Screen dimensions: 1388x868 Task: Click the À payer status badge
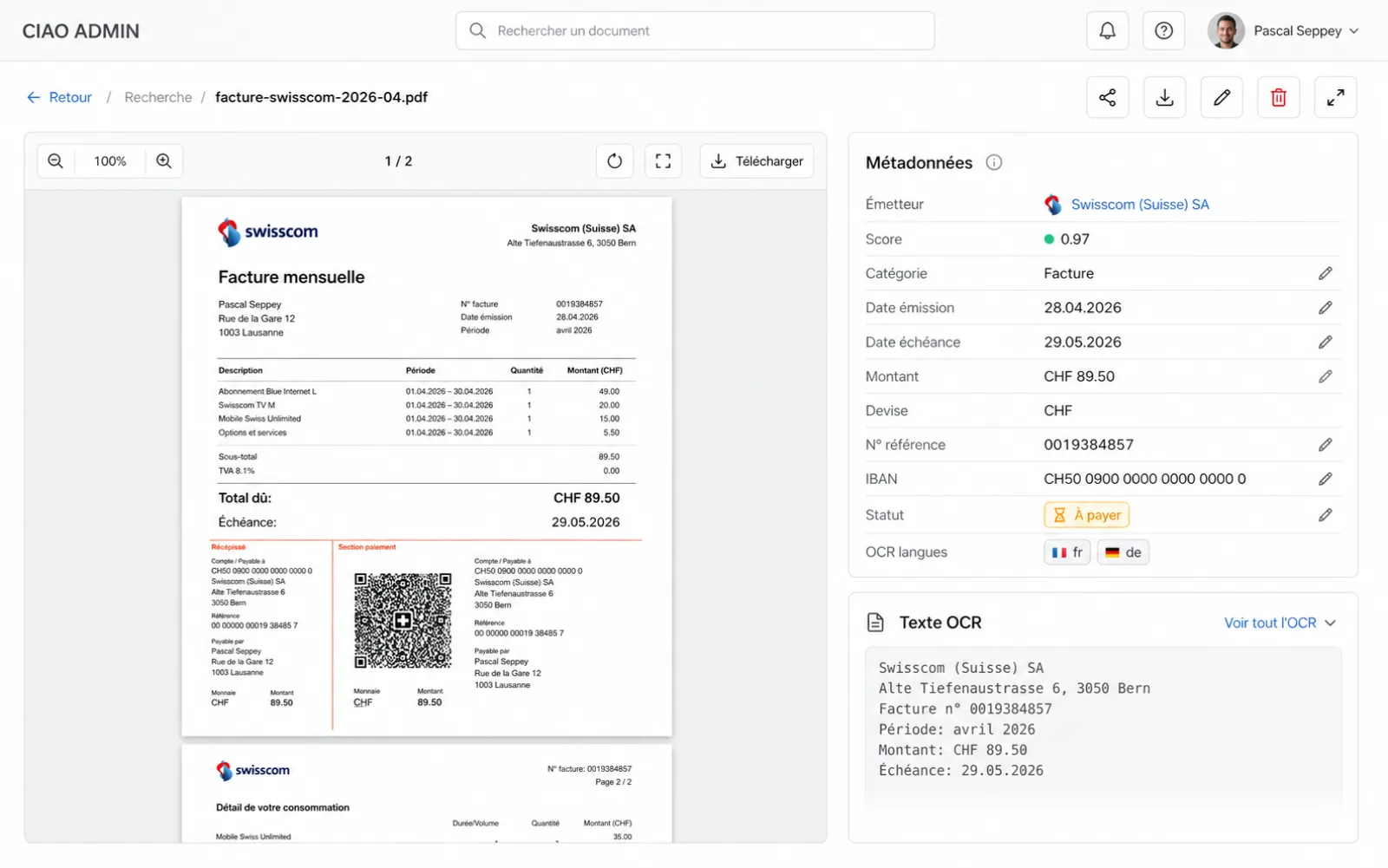tap(1086, 515)
